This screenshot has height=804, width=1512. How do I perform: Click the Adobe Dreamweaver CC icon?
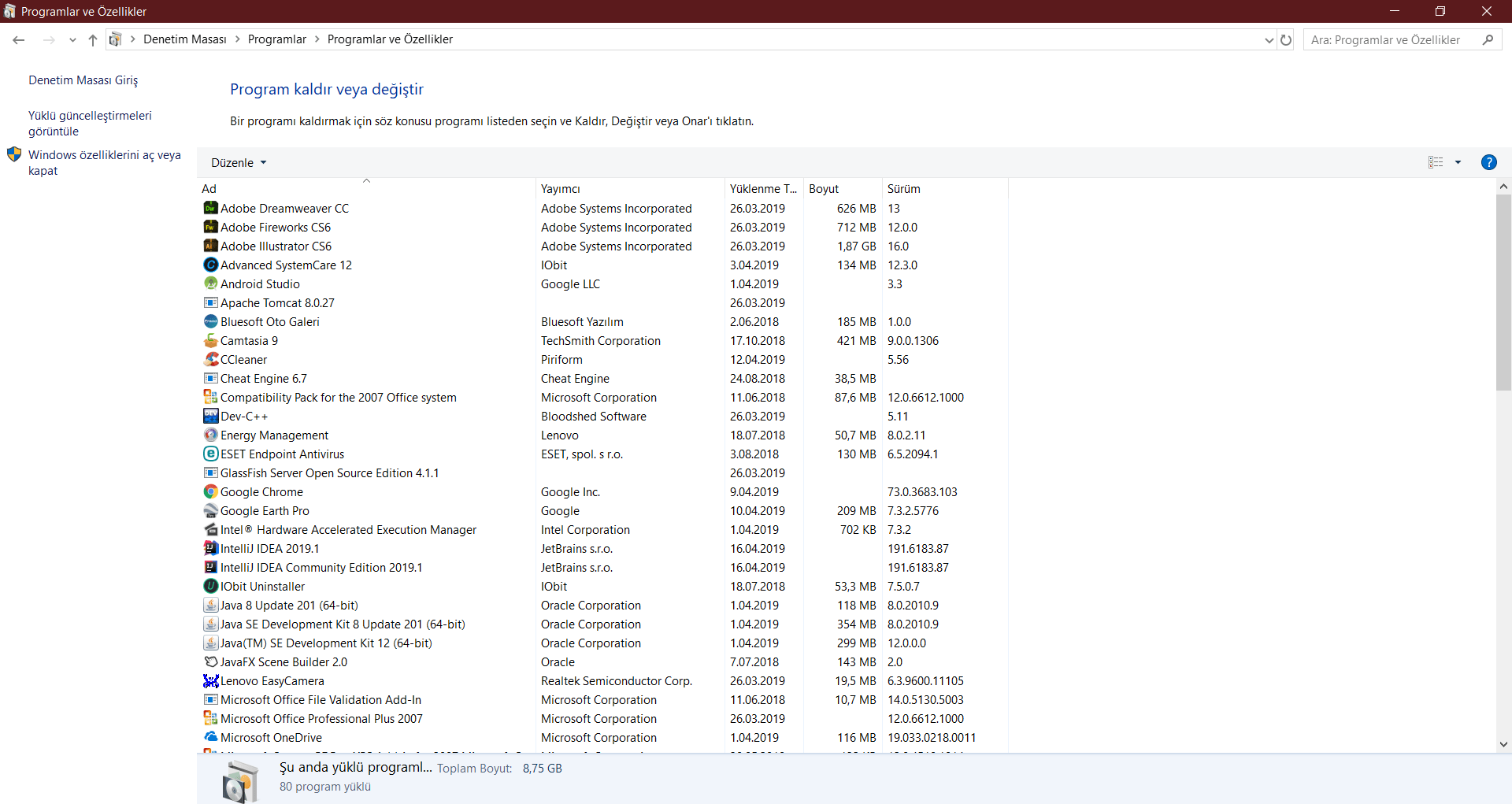(x=210, y=208)
